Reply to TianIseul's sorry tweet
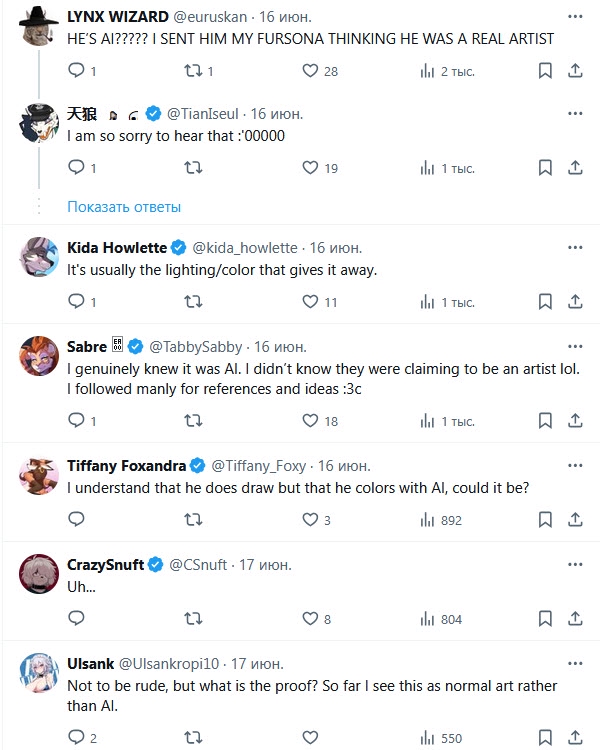This screenshot has height=750, width=600. coord(75,168)
